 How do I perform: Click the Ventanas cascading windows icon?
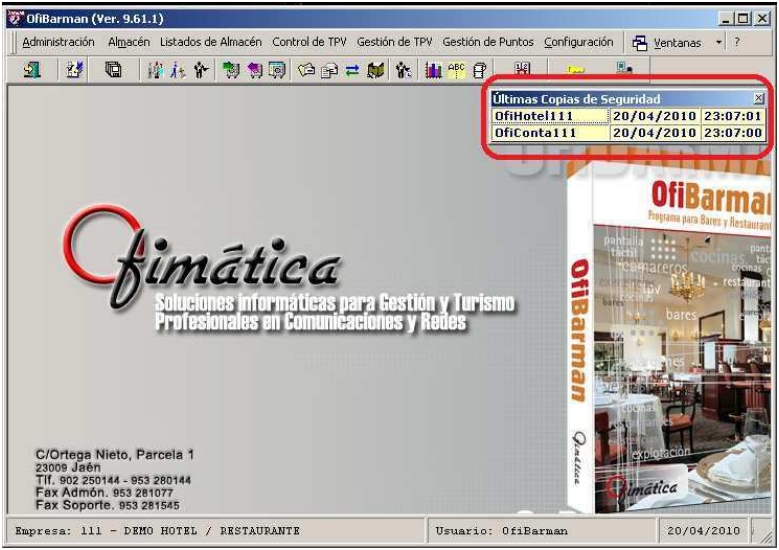click(639, 43)
